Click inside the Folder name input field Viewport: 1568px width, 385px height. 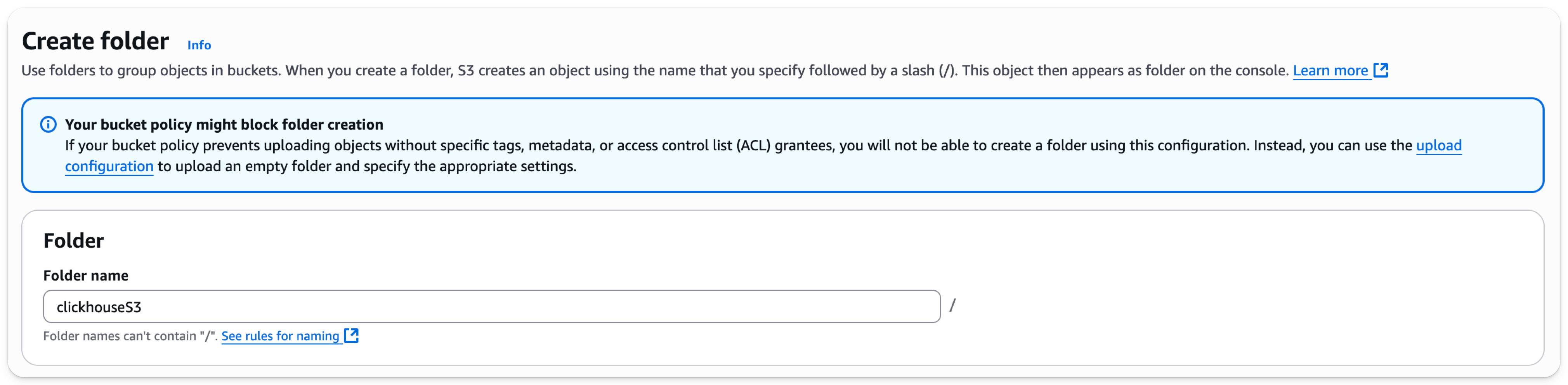click(x=487, y=307)
